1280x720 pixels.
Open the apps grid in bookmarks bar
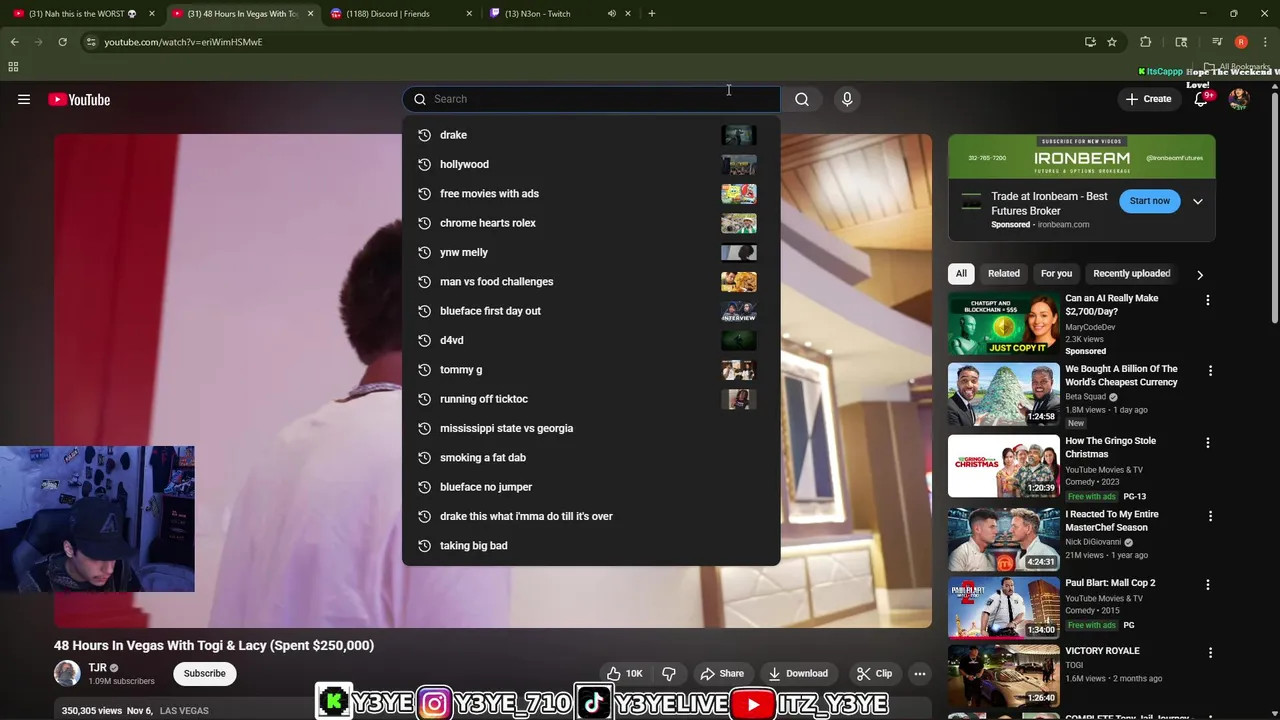[13, 67]
